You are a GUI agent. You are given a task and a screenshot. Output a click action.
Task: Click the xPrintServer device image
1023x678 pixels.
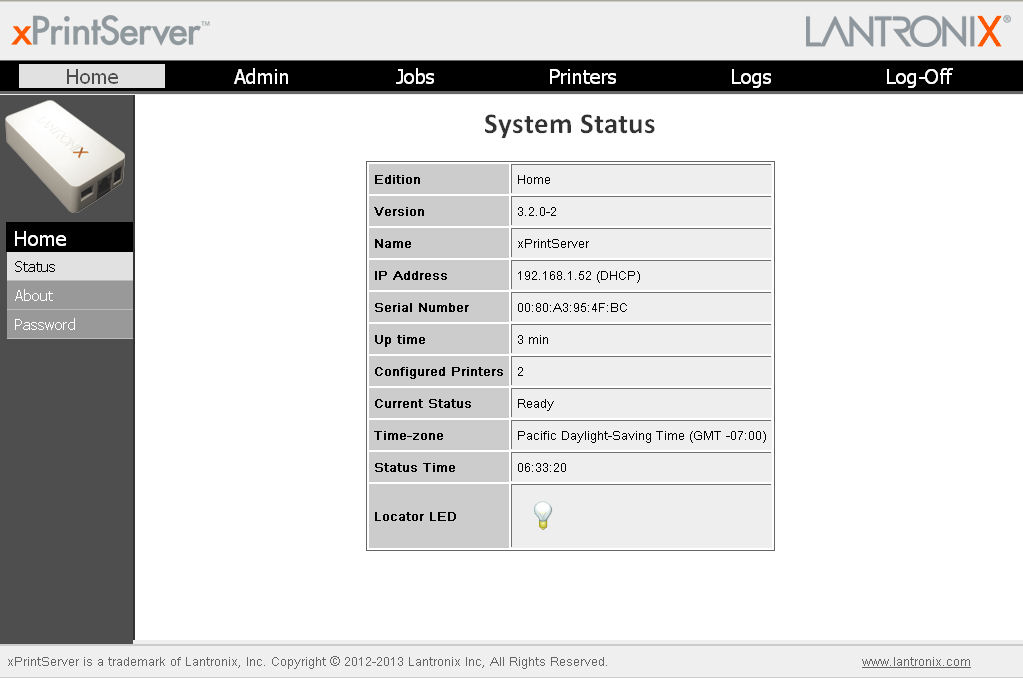point(65,156)
